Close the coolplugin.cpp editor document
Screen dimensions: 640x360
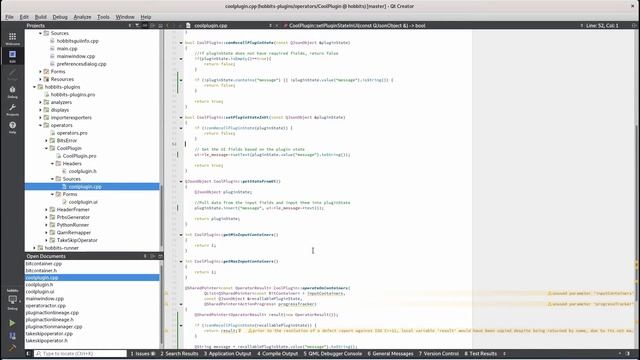pos(277,25)
